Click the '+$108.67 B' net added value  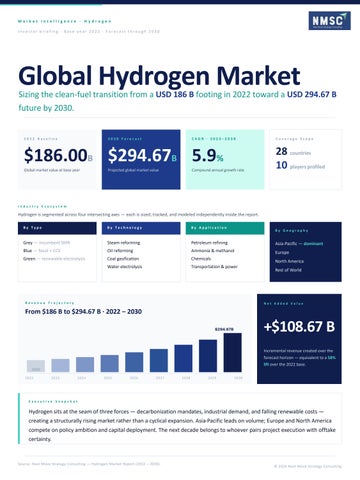click(299, 327)
